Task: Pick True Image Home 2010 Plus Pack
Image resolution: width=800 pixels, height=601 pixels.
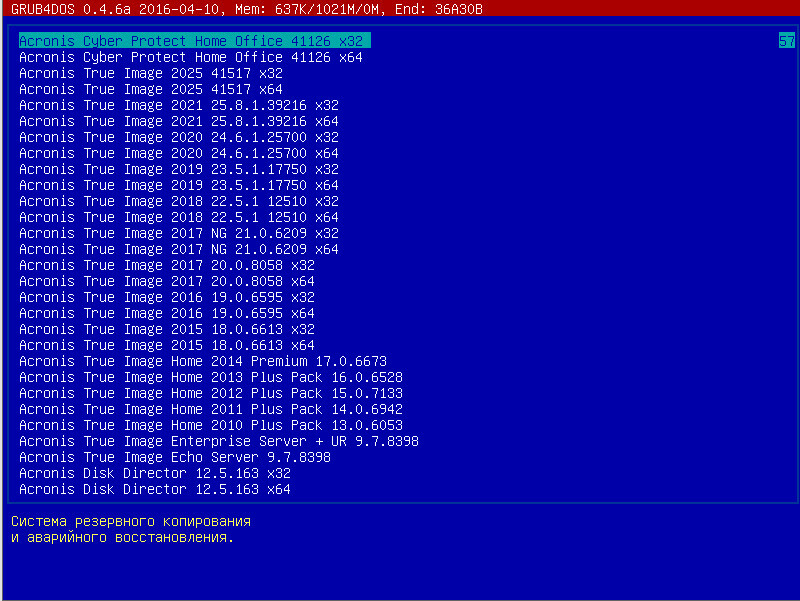Action: tap(211, 425)
